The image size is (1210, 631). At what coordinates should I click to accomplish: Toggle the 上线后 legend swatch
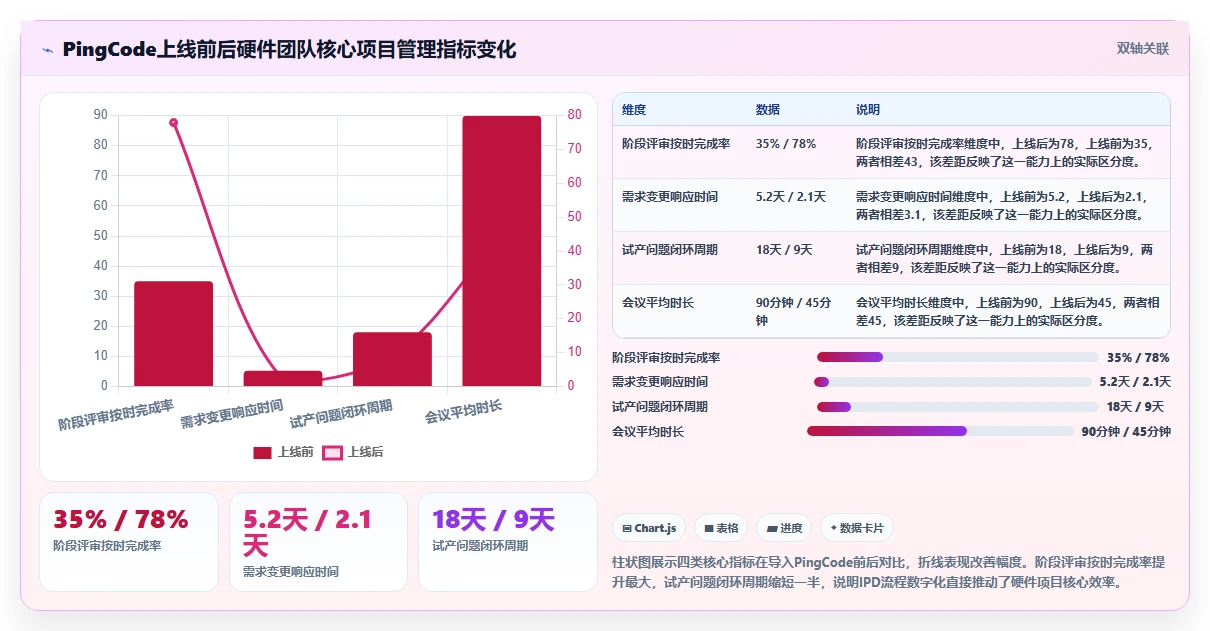tap(332, 452)
